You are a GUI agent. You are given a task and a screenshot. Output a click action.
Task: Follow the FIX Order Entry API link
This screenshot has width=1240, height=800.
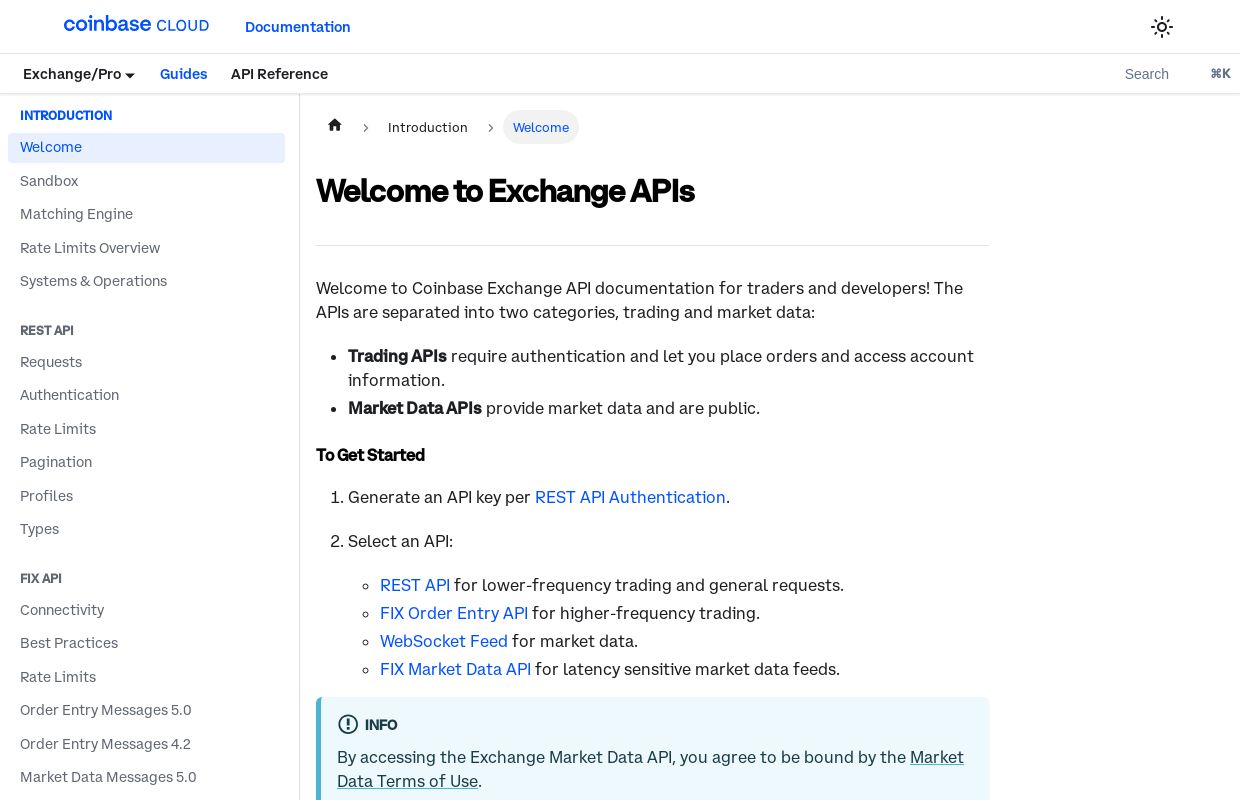[x=454, y=613]
